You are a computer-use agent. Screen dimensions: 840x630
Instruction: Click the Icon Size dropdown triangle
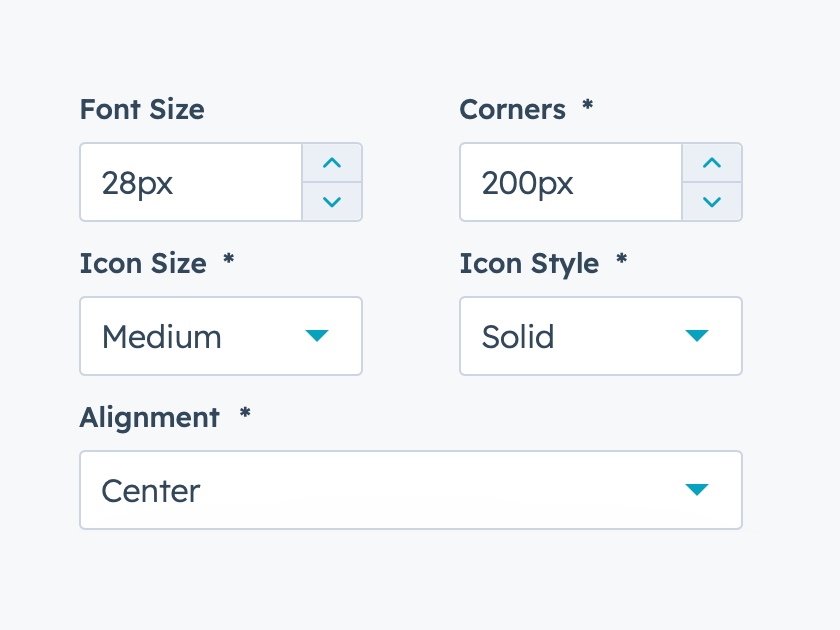317,336
